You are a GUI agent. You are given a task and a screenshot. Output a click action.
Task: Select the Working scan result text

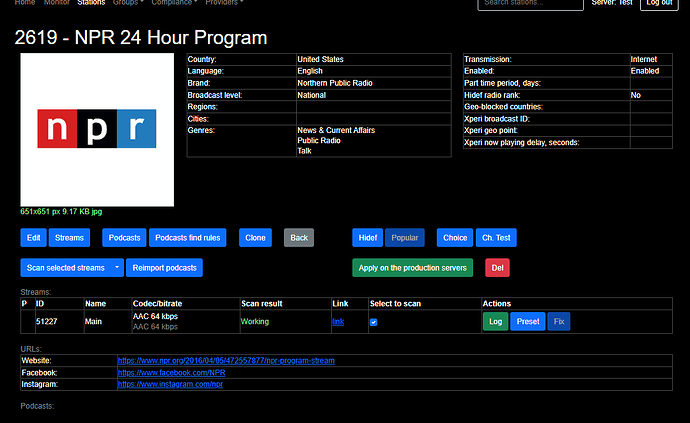(x=254, y=321)
